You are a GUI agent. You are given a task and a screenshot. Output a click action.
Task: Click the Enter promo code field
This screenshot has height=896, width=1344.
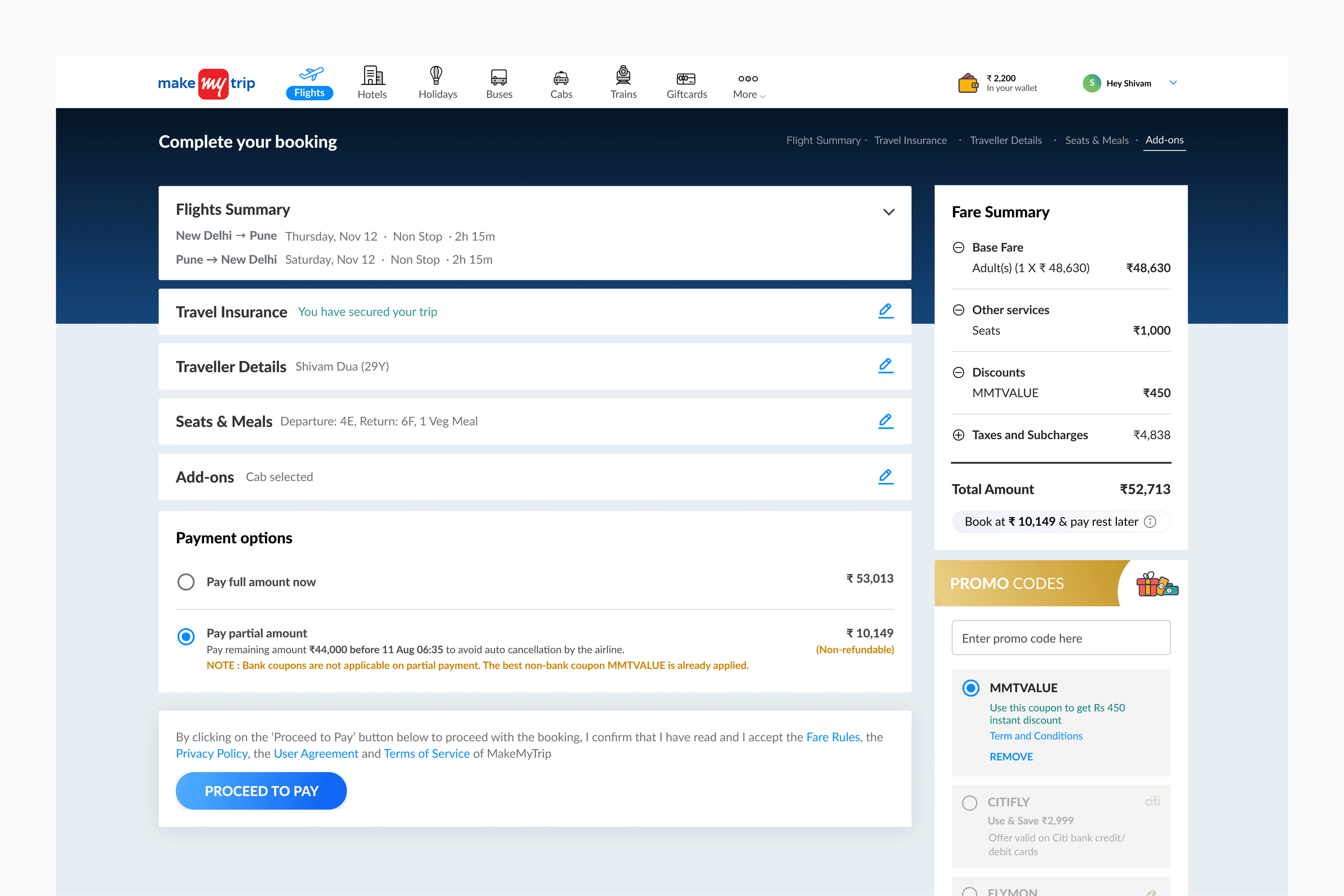pos(1060,638)
